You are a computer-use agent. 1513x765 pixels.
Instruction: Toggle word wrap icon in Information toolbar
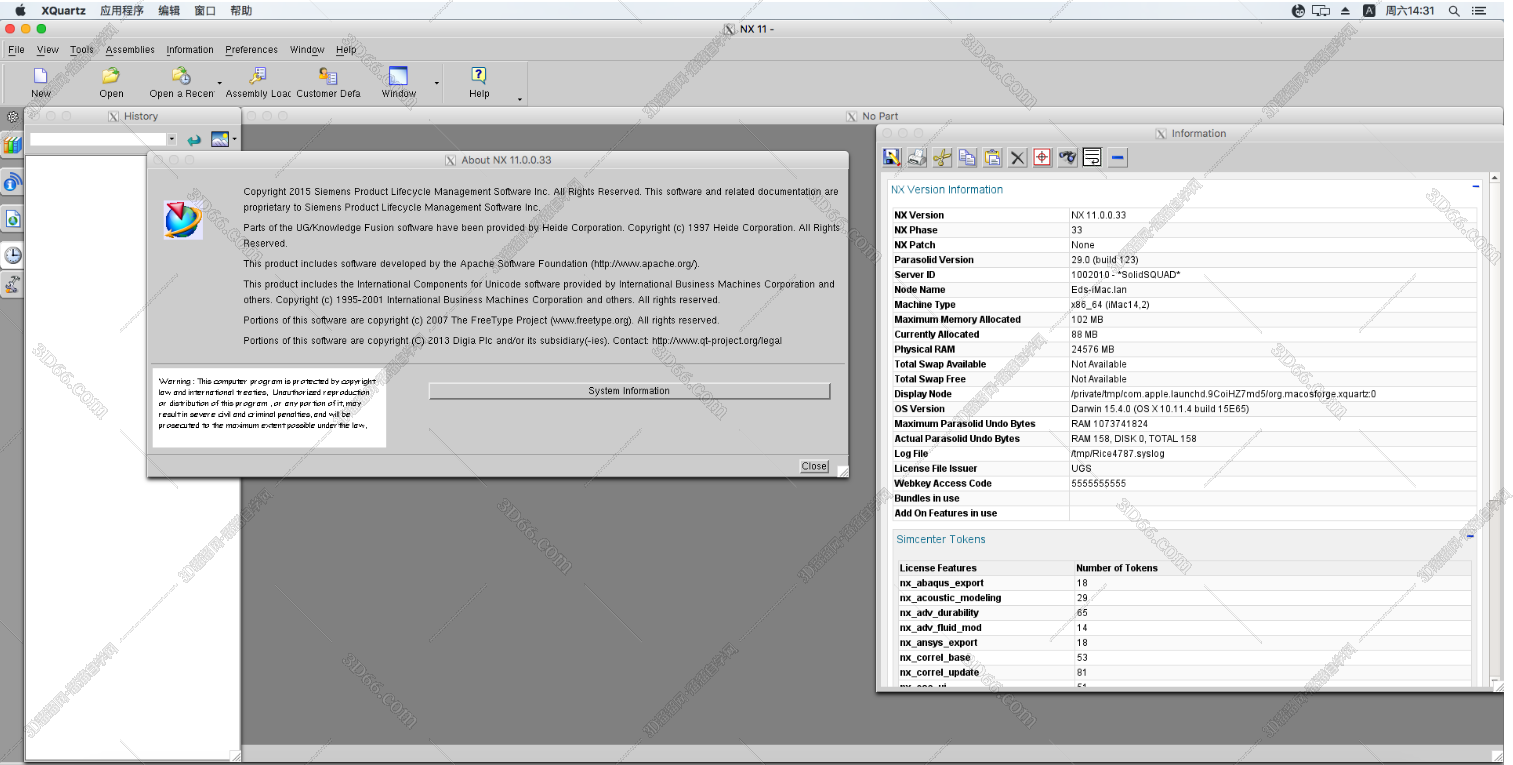pyautogui.click(x=1092, y=157)
